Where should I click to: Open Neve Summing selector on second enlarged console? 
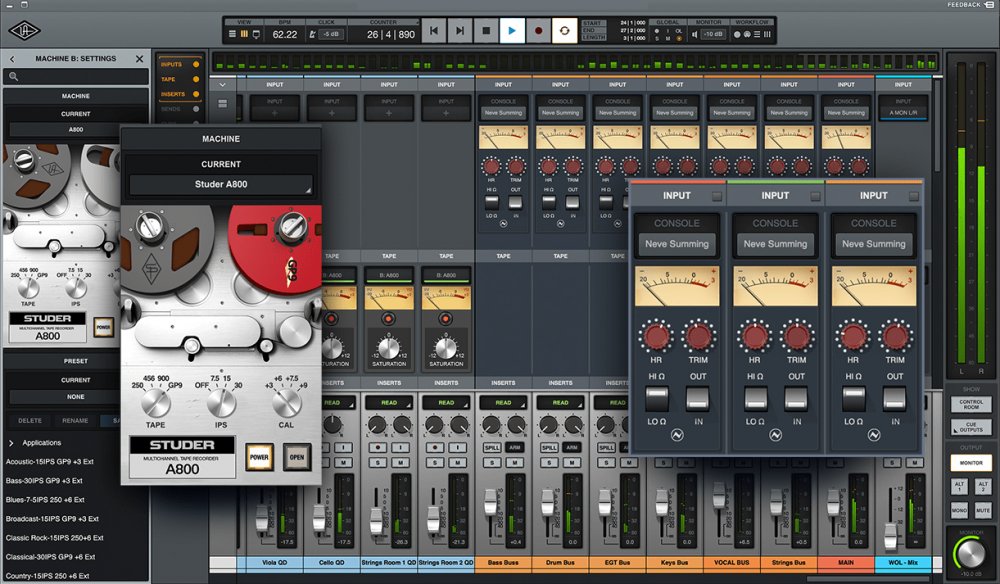pyautogui.click(x=775, y=244)
